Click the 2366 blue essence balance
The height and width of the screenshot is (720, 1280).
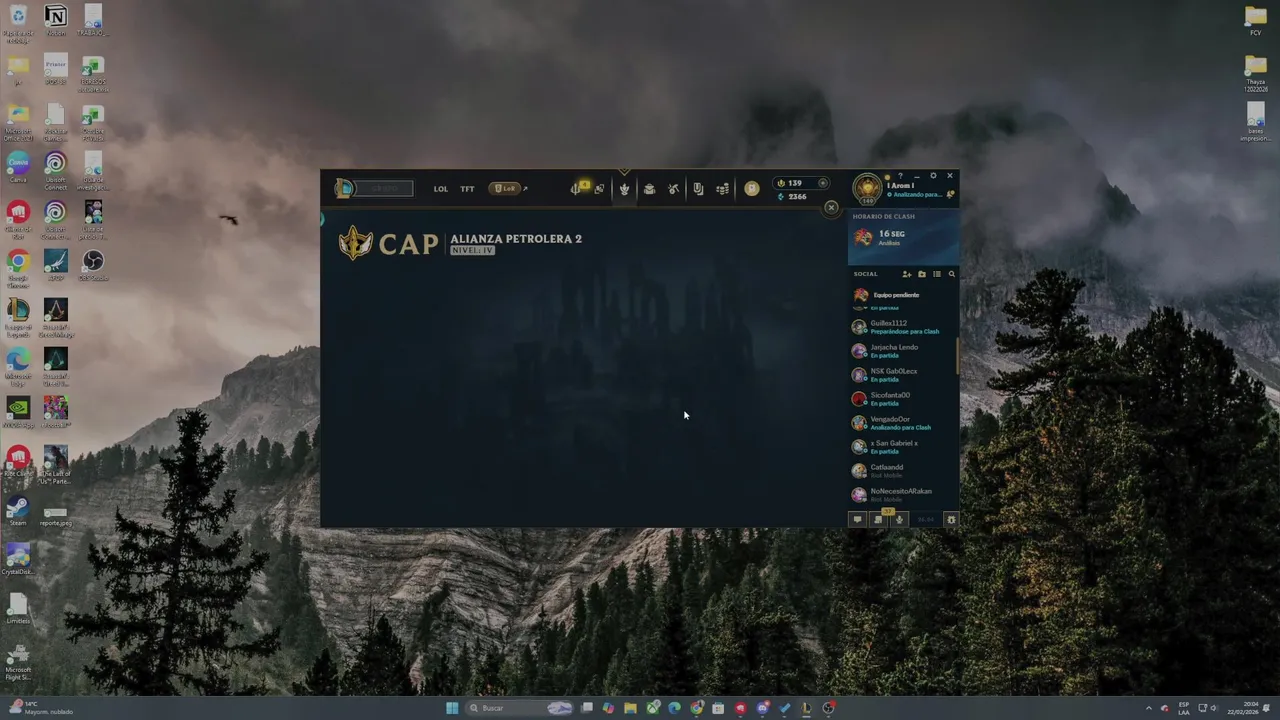[792, 196]
